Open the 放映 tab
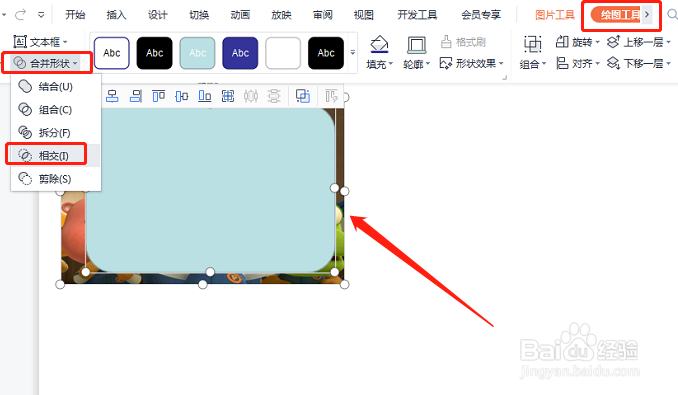 pyautogui.click(x=281, y=15)
